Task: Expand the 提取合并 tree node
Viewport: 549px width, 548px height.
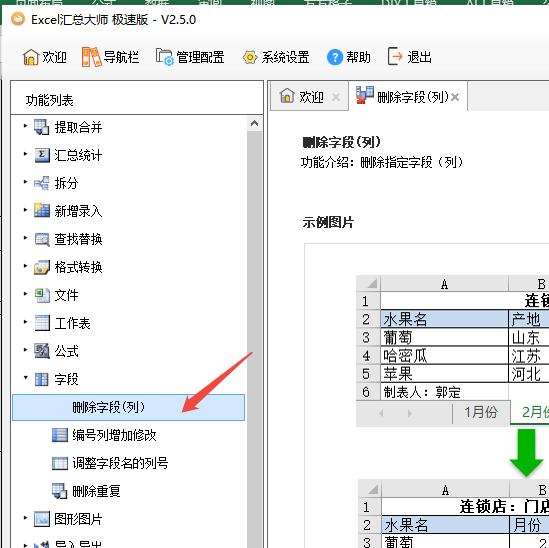Action: click(25, 126)
